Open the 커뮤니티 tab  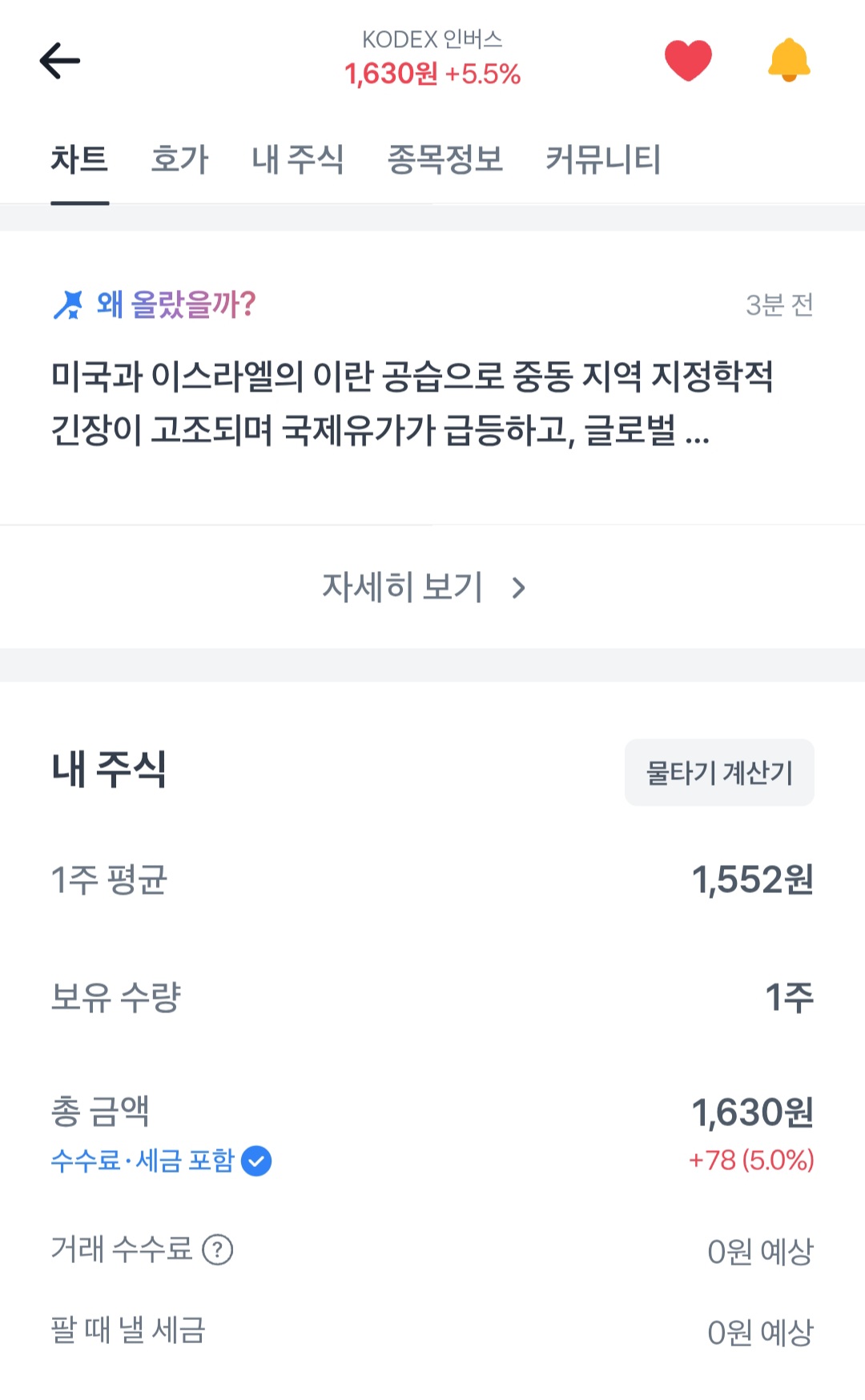(603, 159)
